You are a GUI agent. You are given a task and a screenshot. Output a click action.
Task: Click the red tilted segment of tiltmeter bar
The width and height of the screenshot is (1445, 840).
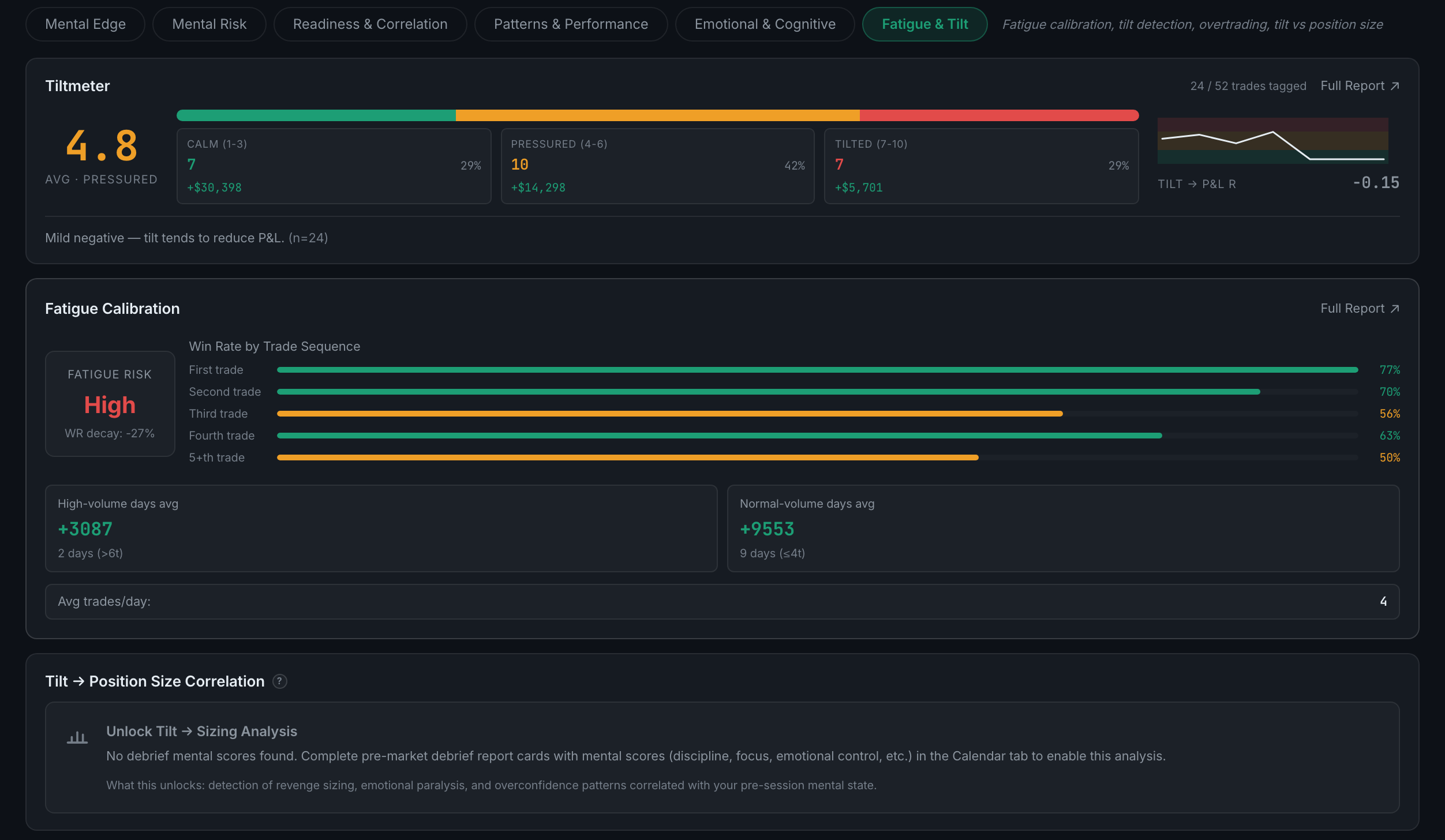pyautogui.click(x=999, y=115)
